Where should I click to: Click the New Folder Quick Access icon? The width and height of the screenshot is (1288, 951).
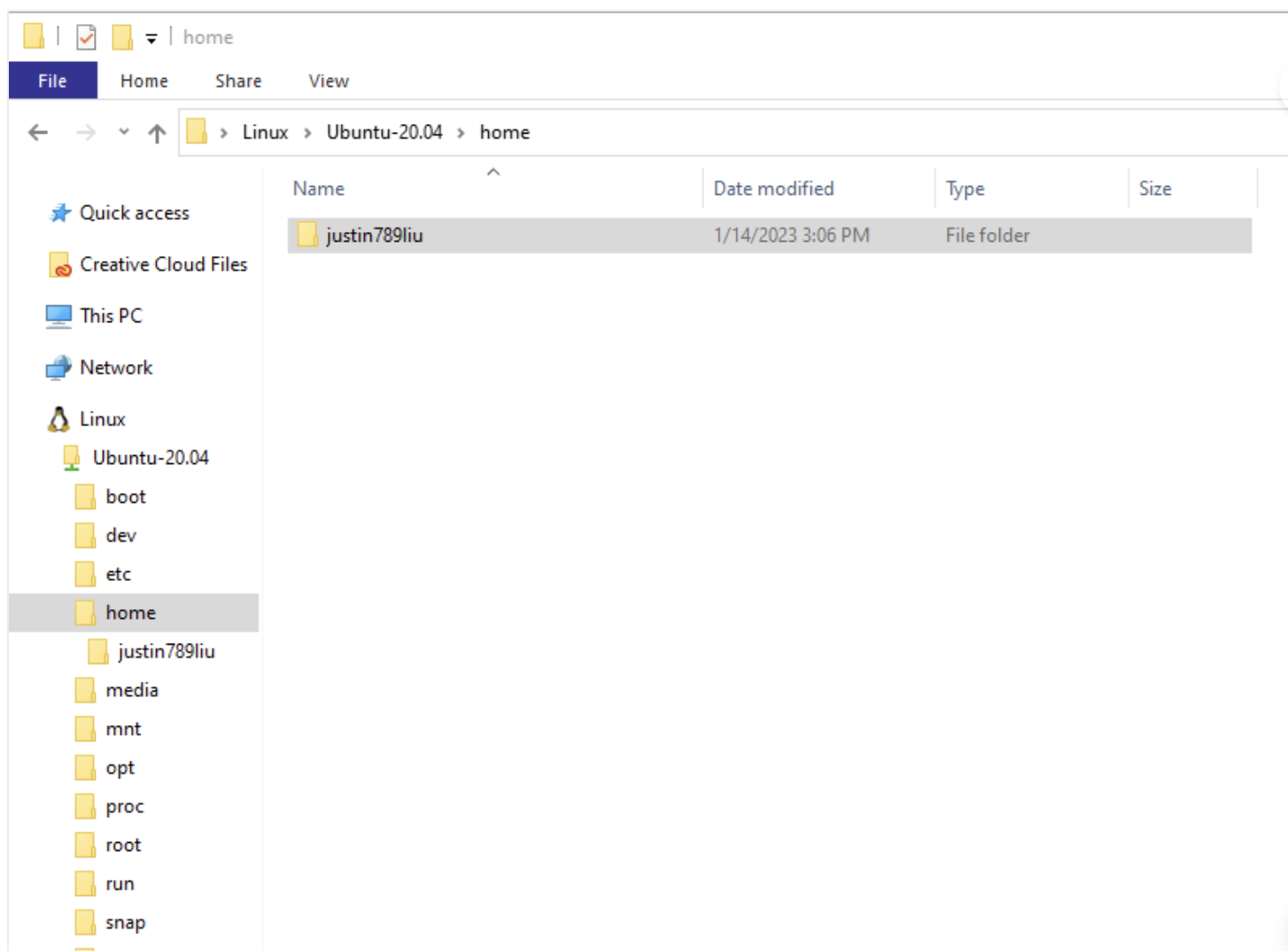[x=121, y=36]
